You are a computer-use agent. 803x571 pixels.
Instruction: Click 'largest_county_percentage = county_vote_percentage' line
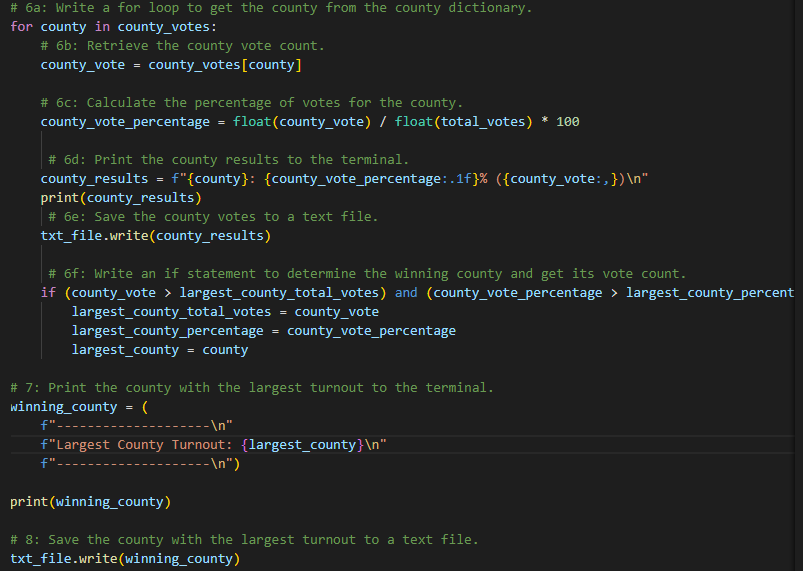tap(264, 331)
